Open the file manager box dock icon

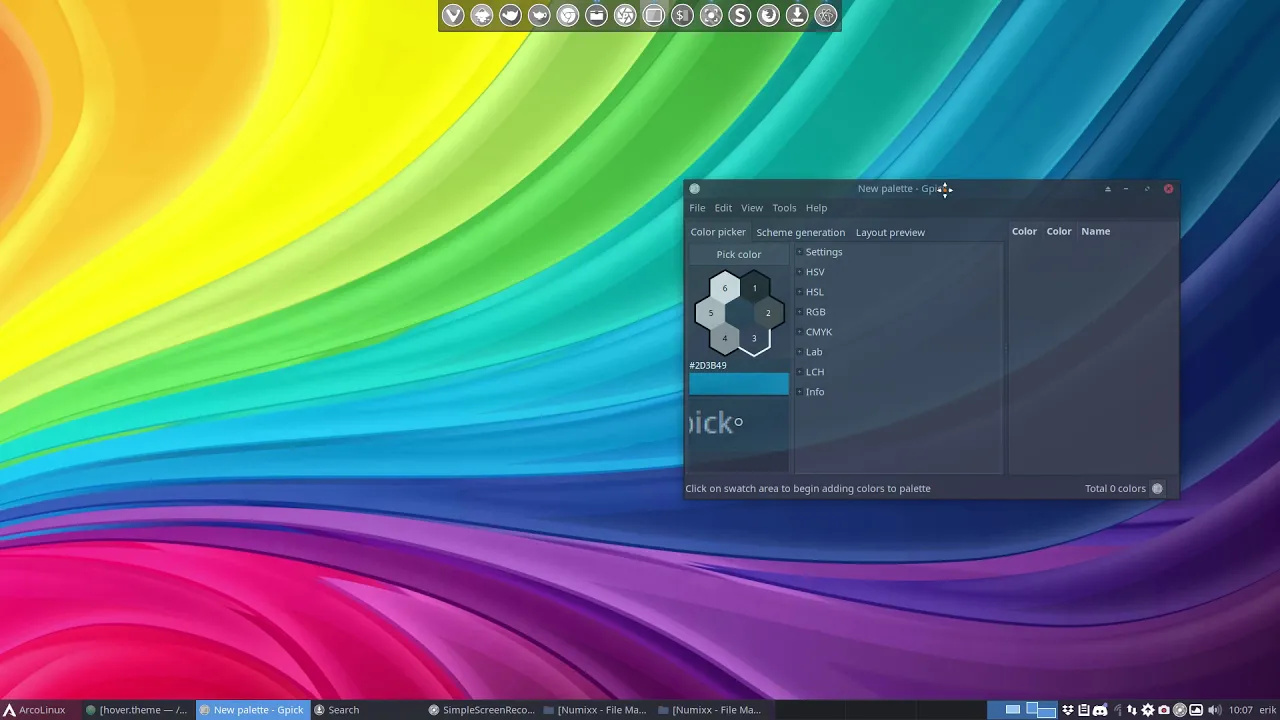596,15
